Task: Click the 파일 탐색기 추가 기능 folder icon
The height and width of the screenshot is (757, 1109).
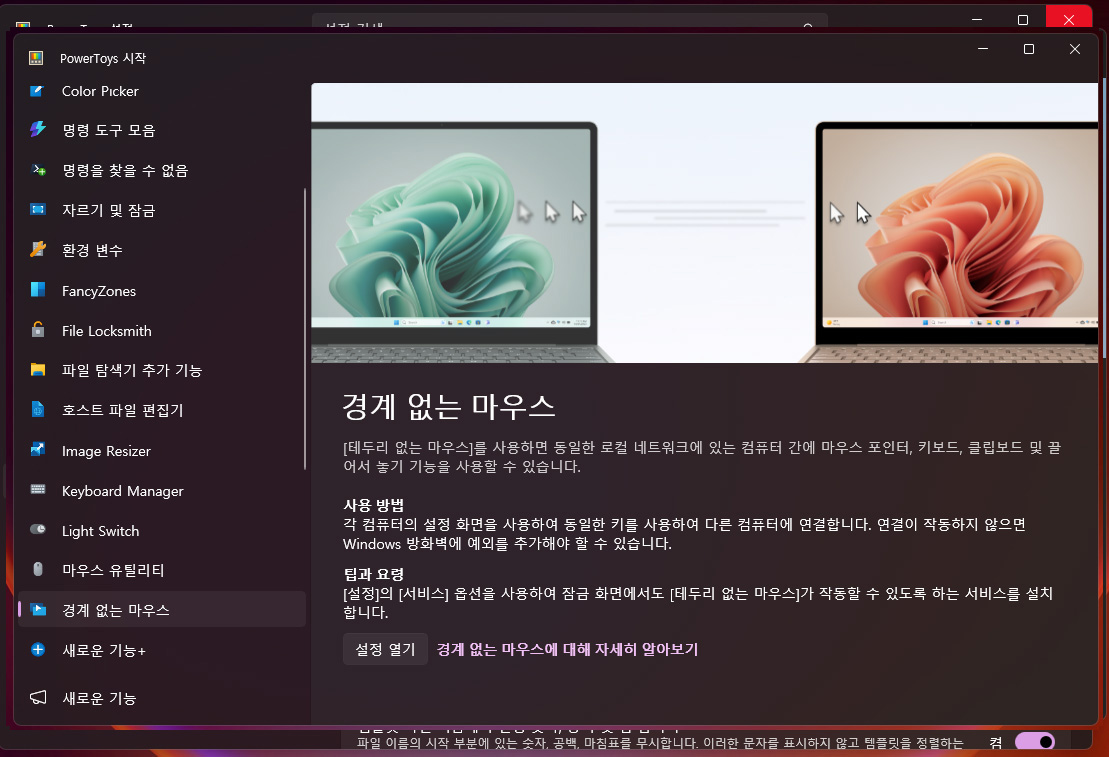Action: pyautogui.click(x=37, y=369)
